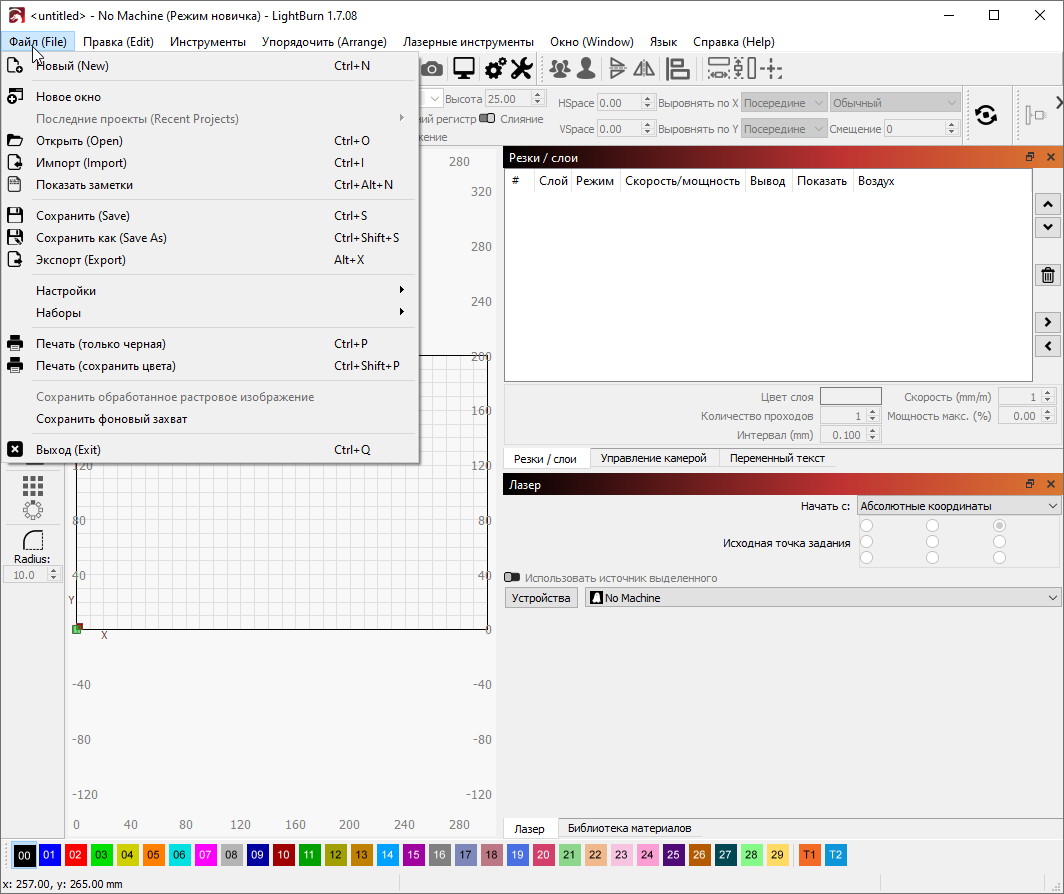Open the preview monitor icon
Image resolution: width=1064 pixels, height=894 pixels.
[464, 69]
